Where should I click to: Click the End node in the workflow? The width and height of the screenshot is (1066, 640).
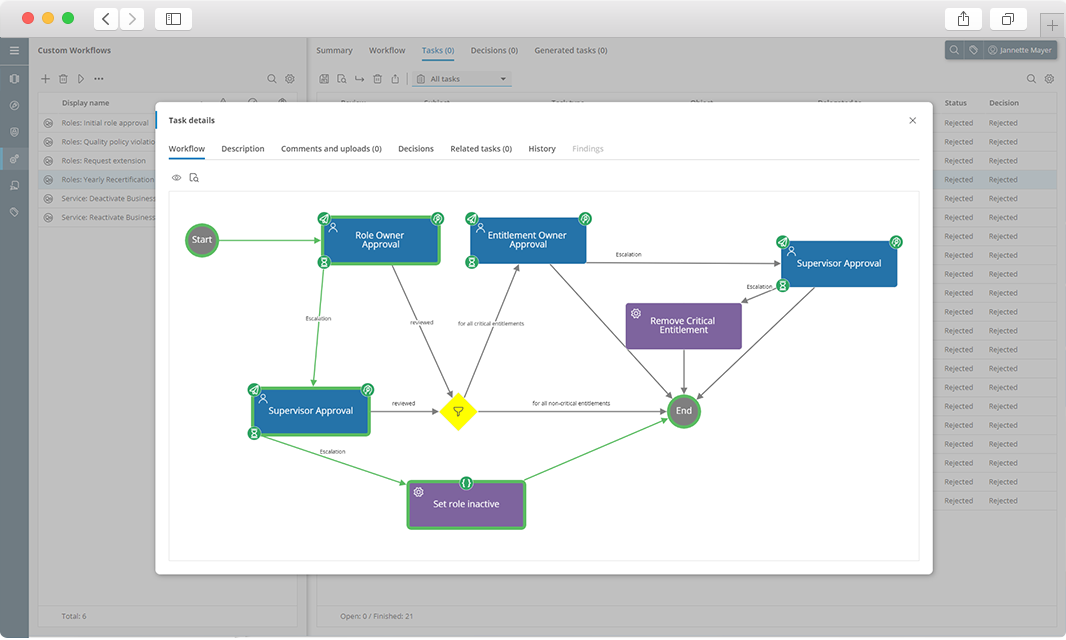pyautogui.click(x=684, y=411)
